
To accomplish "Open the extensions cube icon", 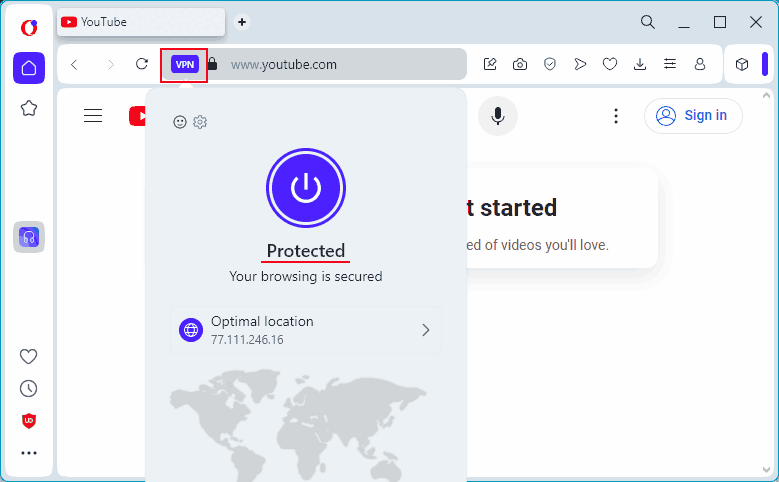I will (742, 64).
